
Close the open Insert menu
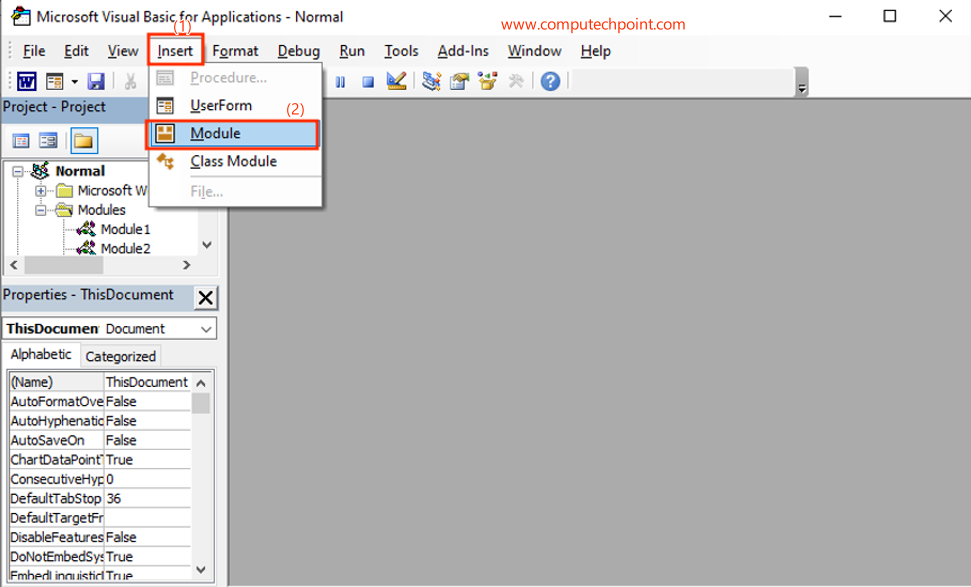(x=175, y=51)
